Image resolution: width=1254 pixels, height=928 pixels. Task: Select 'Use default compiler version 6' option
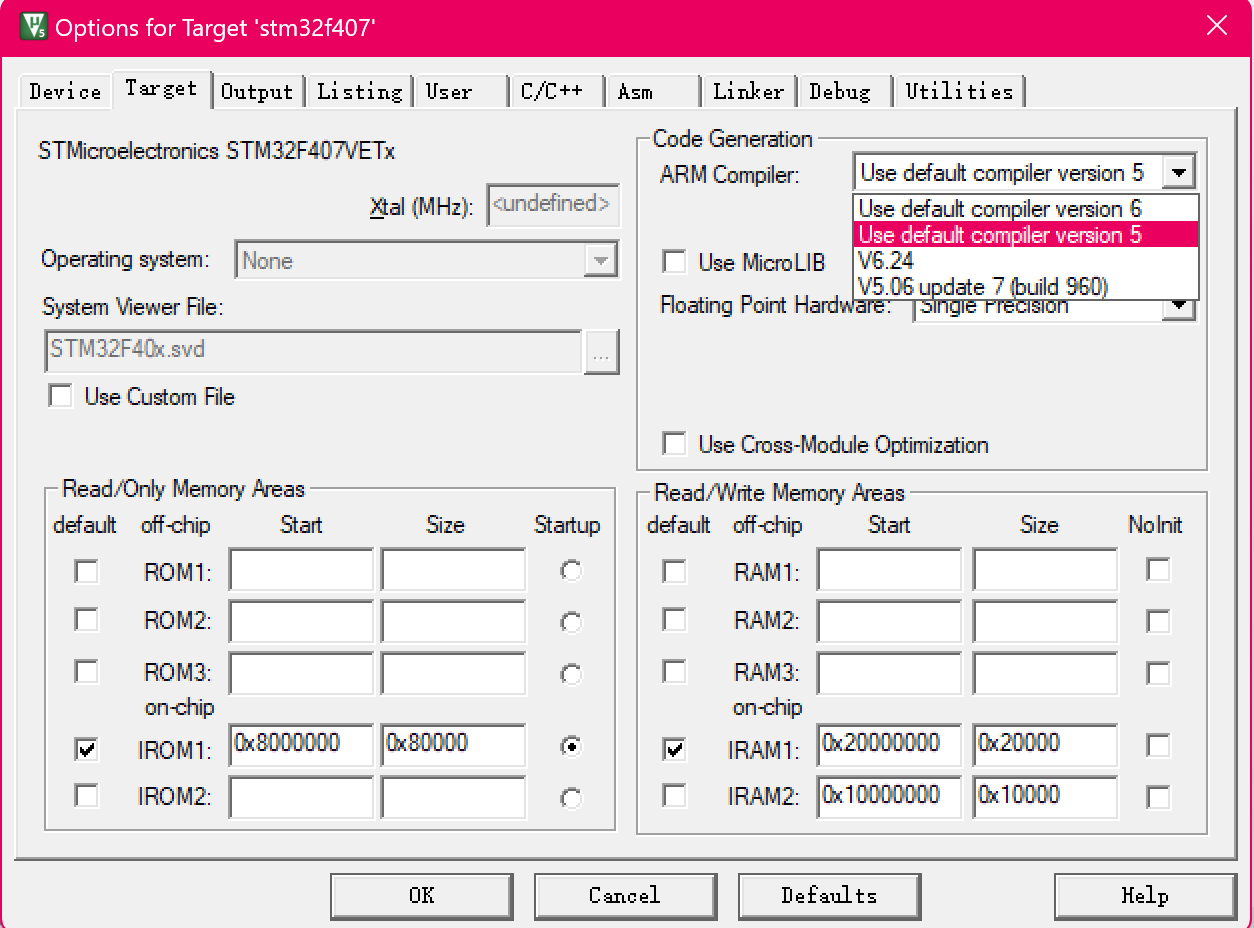tap(1025, 209)
